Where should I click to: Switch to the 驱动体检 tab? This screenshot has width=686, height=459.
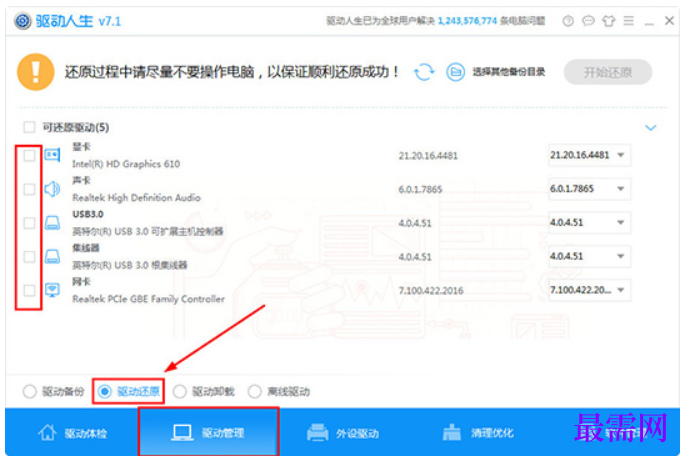[x=72, y=433]
